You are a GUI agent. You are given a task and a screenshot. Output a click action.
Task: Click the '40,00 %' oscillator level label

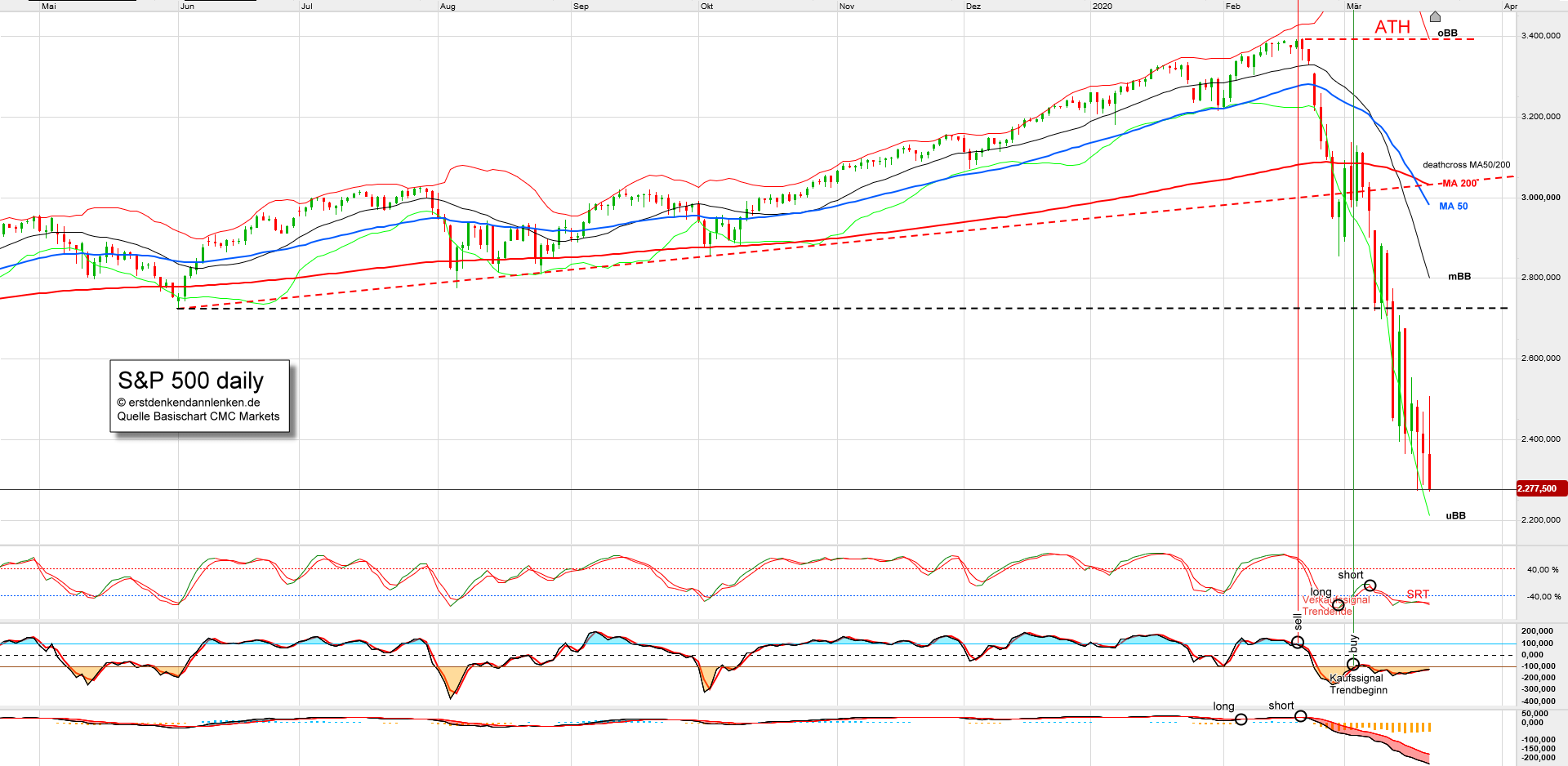[x=1543, y=570]
